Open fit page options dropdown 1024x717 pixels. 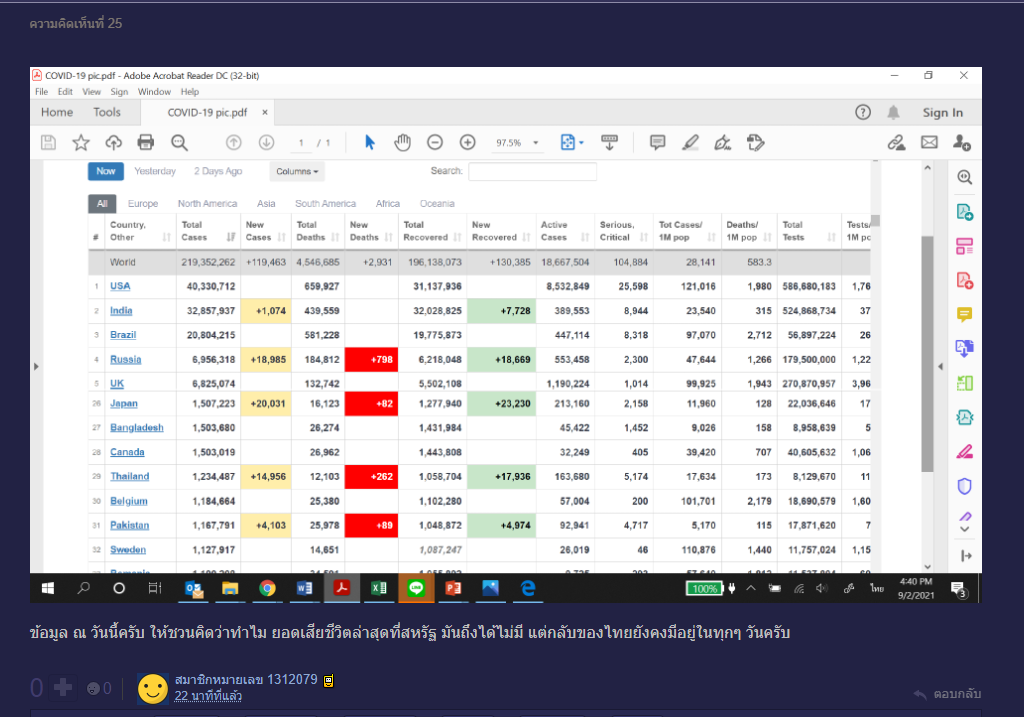click(x=581, y=142)
